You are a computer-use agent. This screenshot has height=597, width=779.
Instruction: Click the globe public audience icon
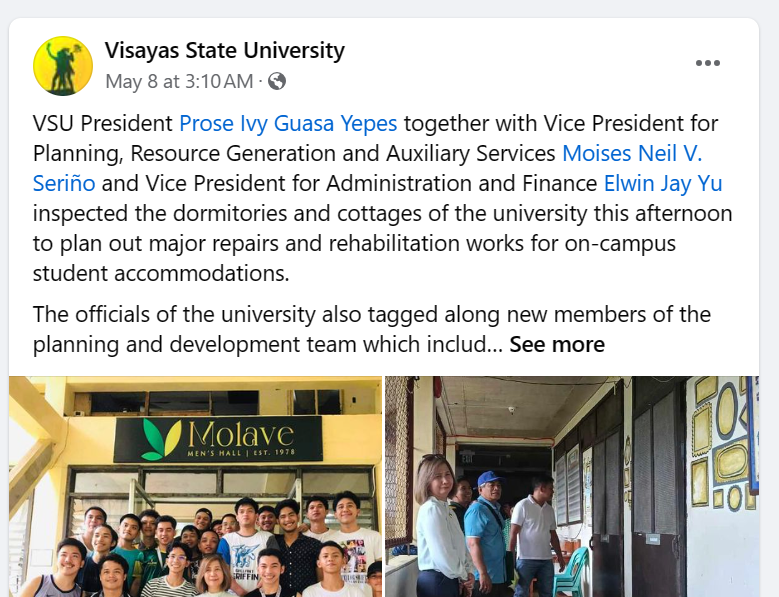(x=277, y=81)
